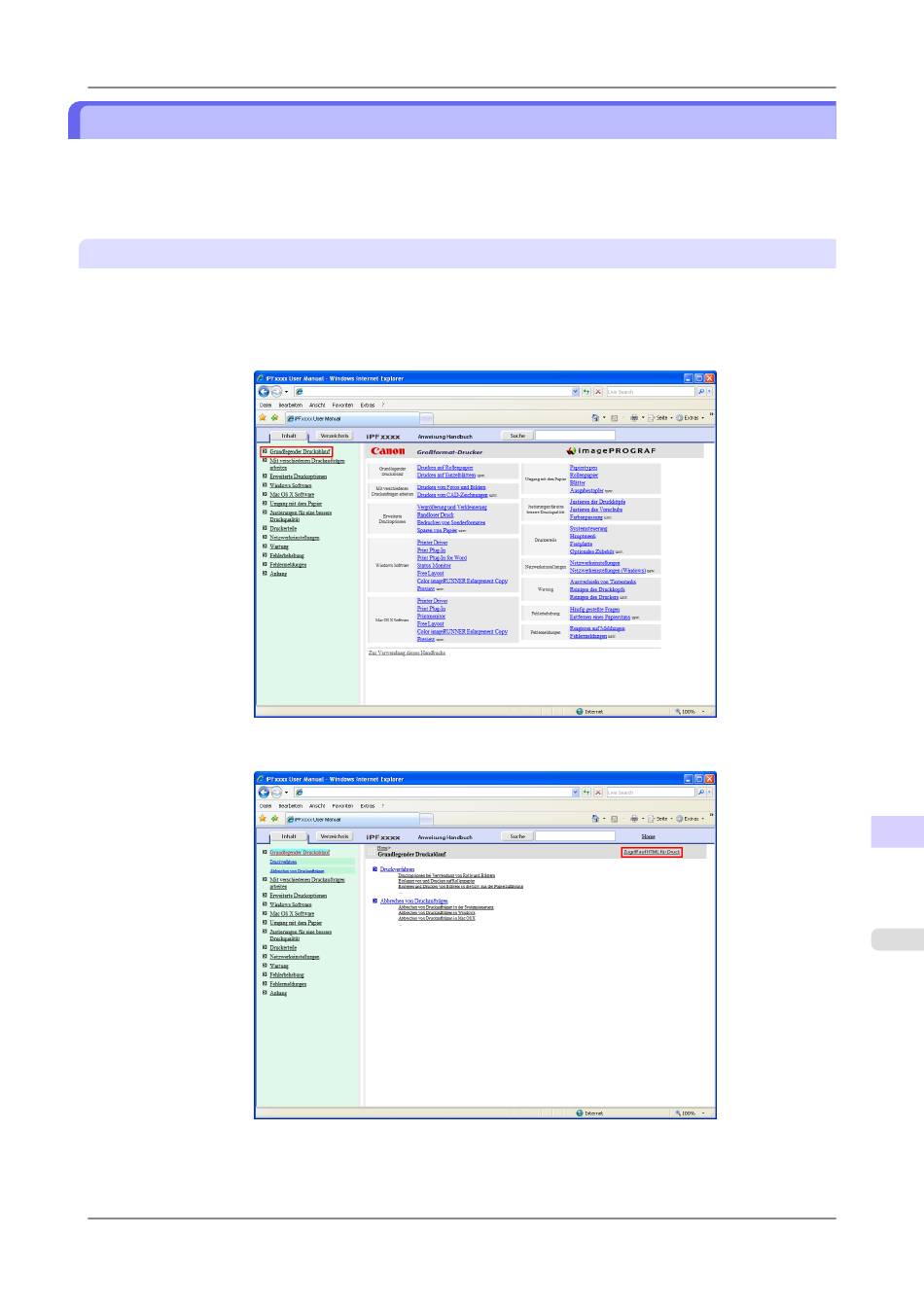Click the text field beside Suche in the Druckablauf detail window

pyautogui.click(x=575, y=836)
